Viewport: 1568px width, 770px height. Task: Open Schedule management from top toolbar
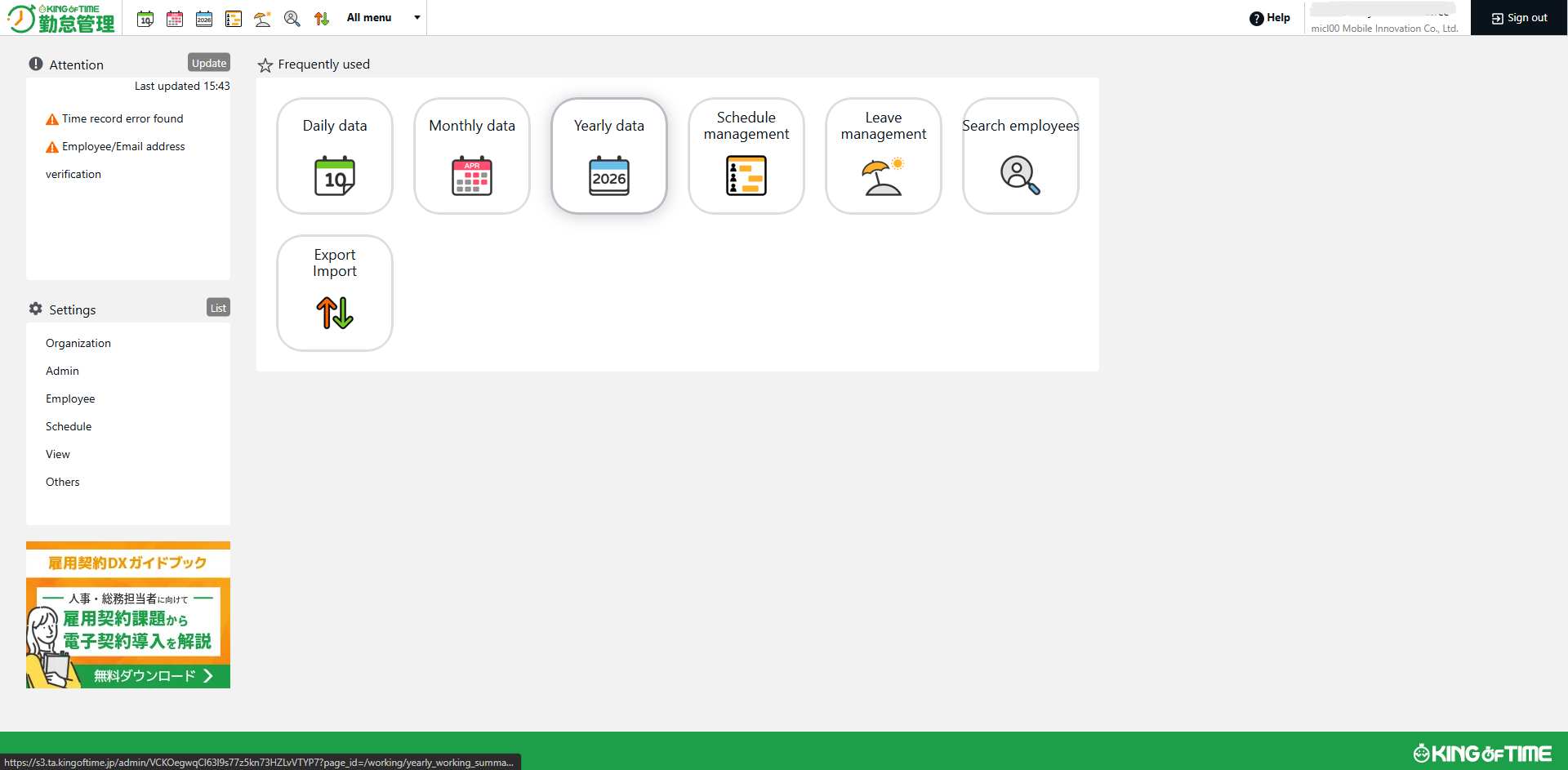(x=234, y=19)
